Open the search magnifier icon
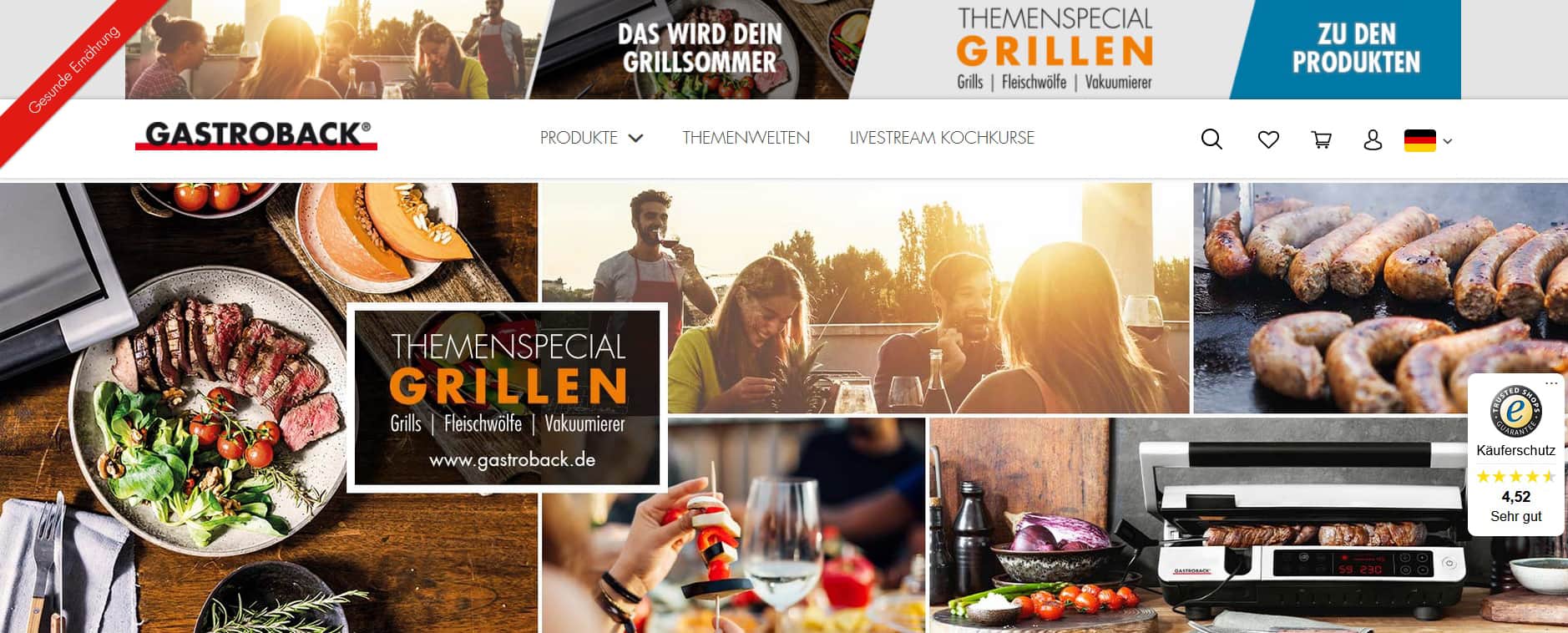1568x633 pixels. [x=1211, y=139]
